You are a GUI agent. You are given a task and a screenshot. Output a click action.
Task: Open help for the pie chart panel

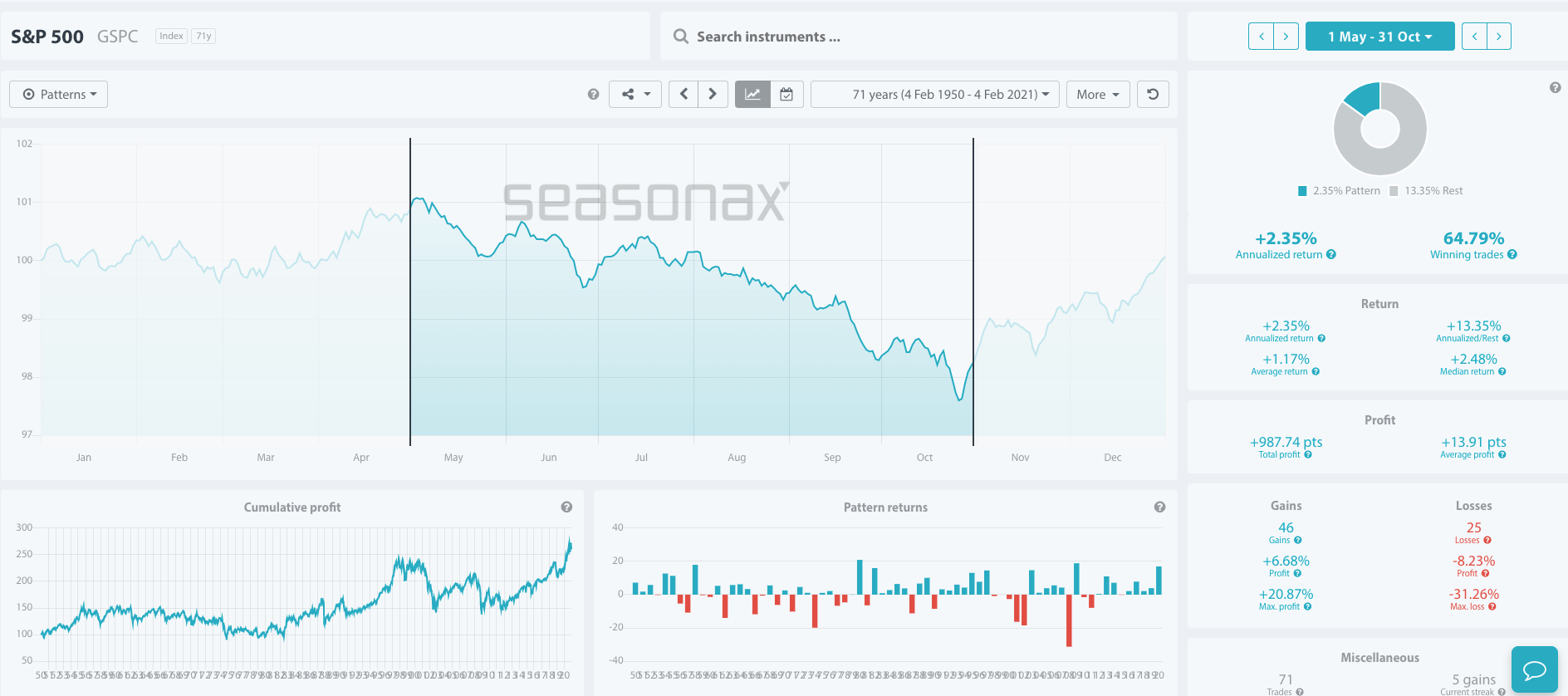(x=1555, y=87)
